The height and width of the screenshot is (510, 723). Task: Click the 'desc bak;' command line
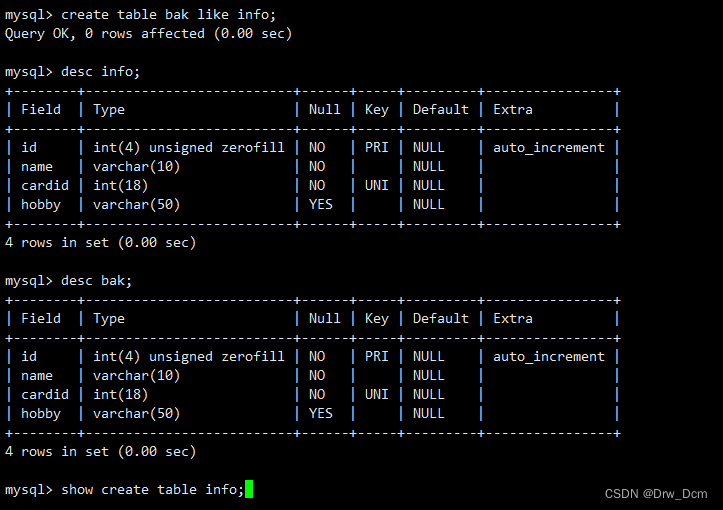68,280
